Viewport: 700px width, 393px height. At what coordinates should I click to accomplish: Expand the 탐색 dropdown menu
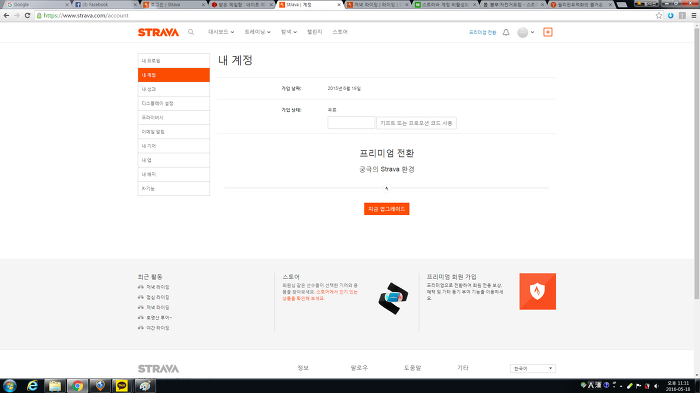point(289,32)
